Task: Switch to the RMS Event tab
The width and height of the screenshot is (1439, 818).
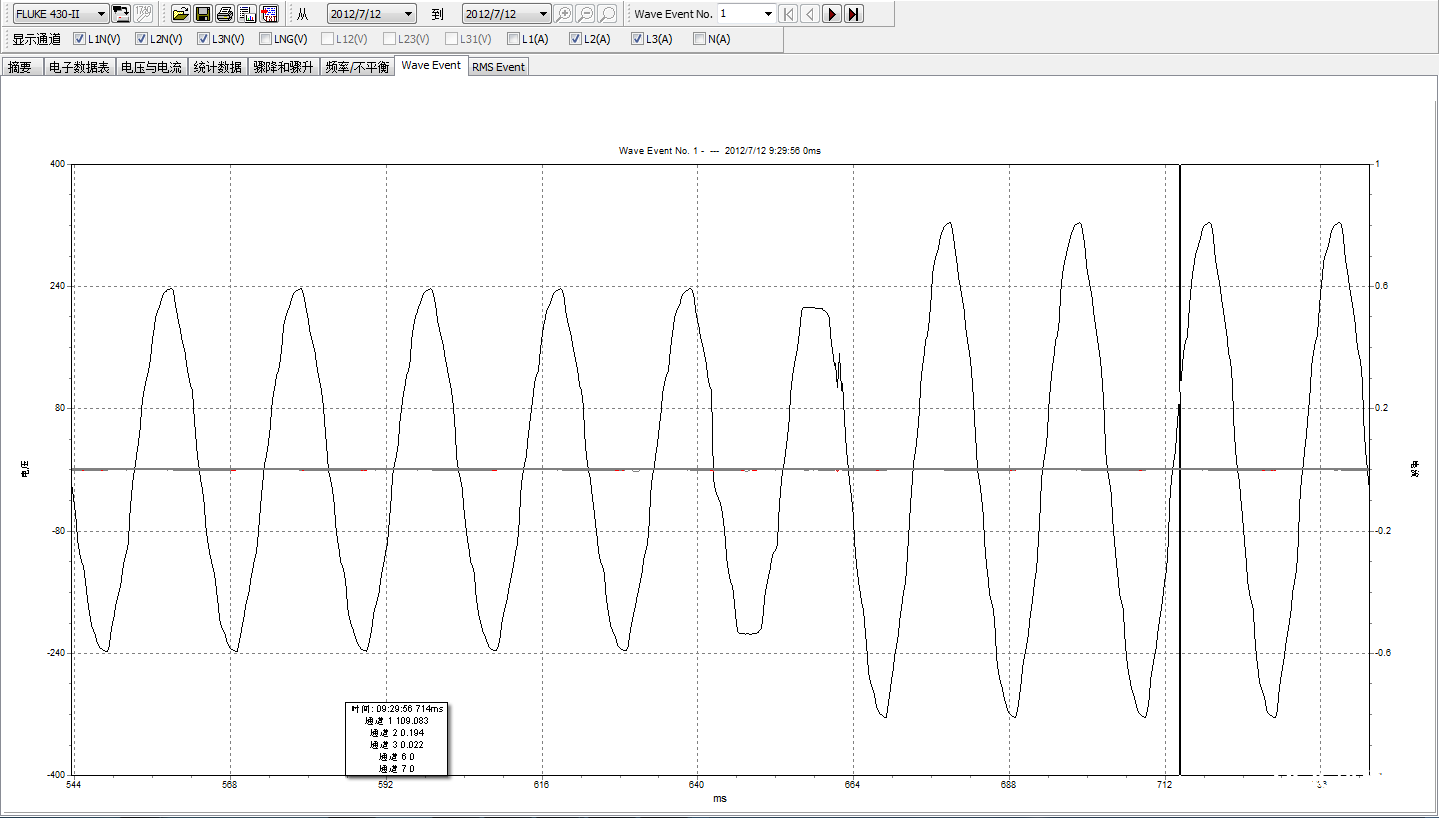Action: click(498, 67)
